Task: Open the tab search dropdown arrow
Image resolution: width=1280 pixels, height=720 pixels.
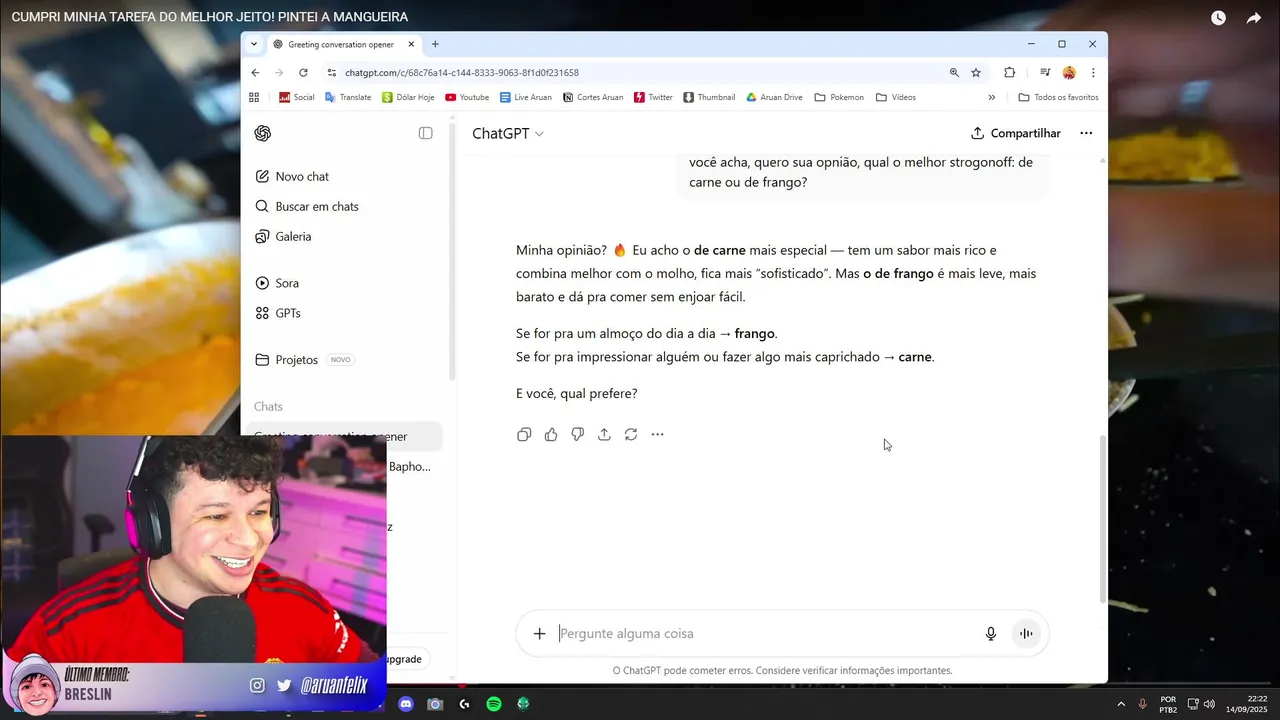Action: 254,44
